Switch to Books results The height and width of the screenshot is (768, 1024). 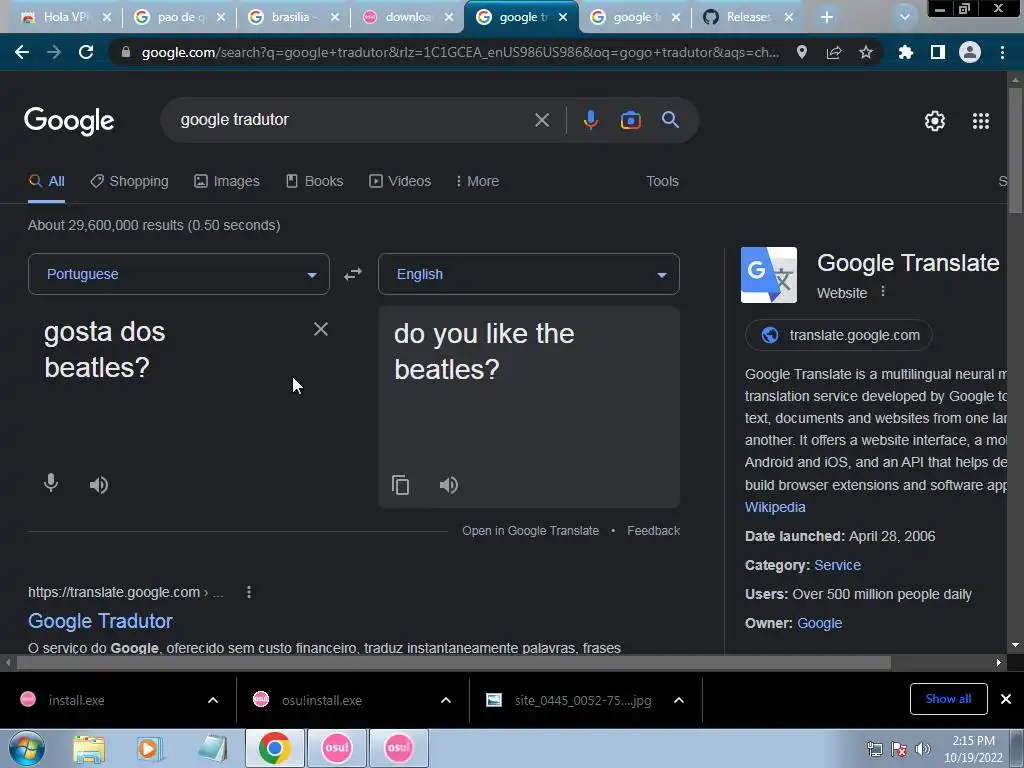(x=314, y=181)
